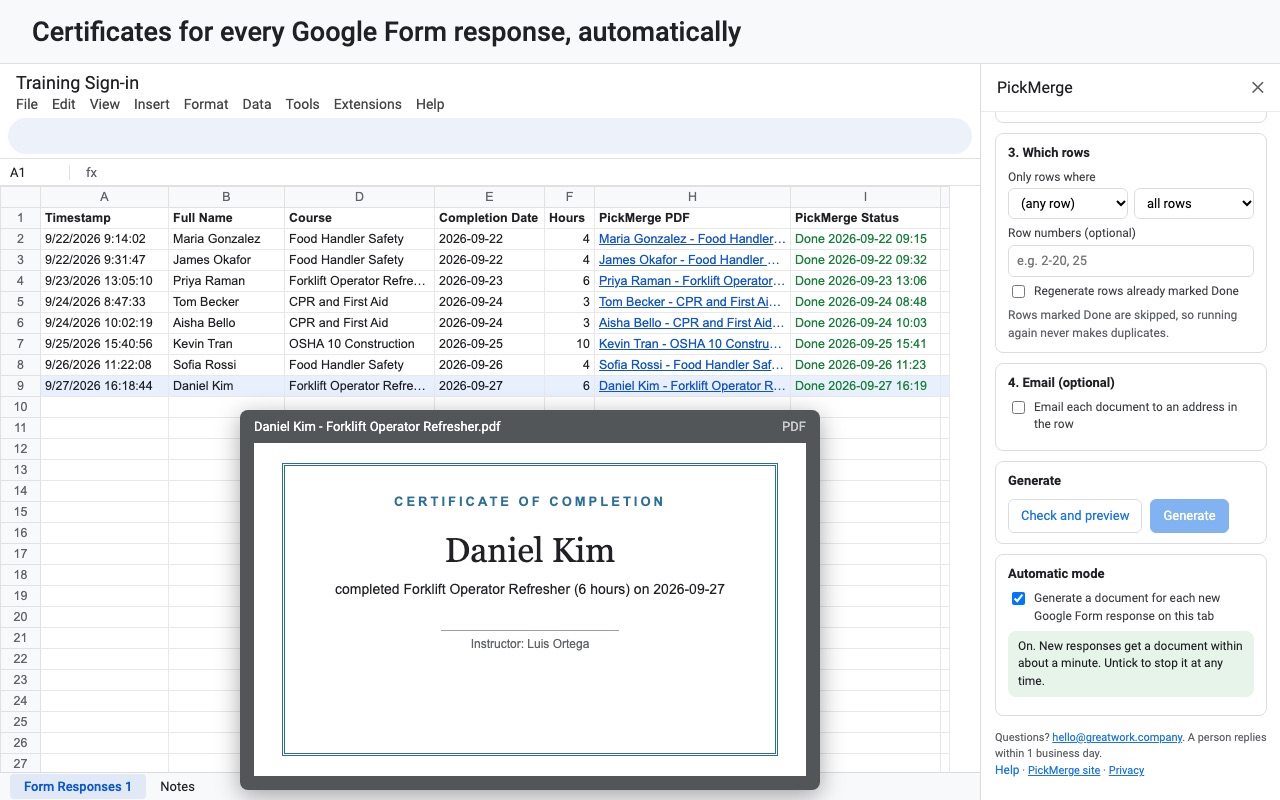Open the Format menu
1280x800 pixels.
tap(206, 104)
